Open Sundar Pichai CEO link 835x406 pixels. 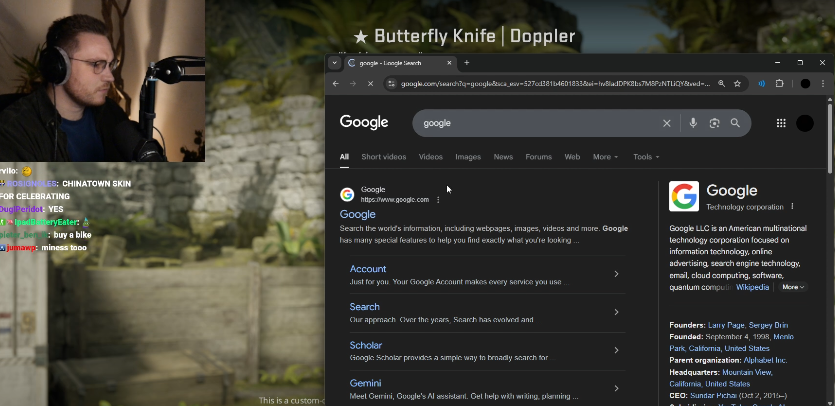(x=714, y=395)
